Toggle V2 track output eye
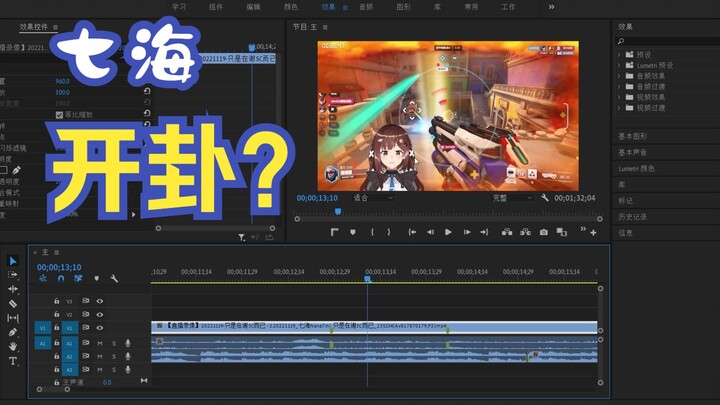 click(100, 315)
